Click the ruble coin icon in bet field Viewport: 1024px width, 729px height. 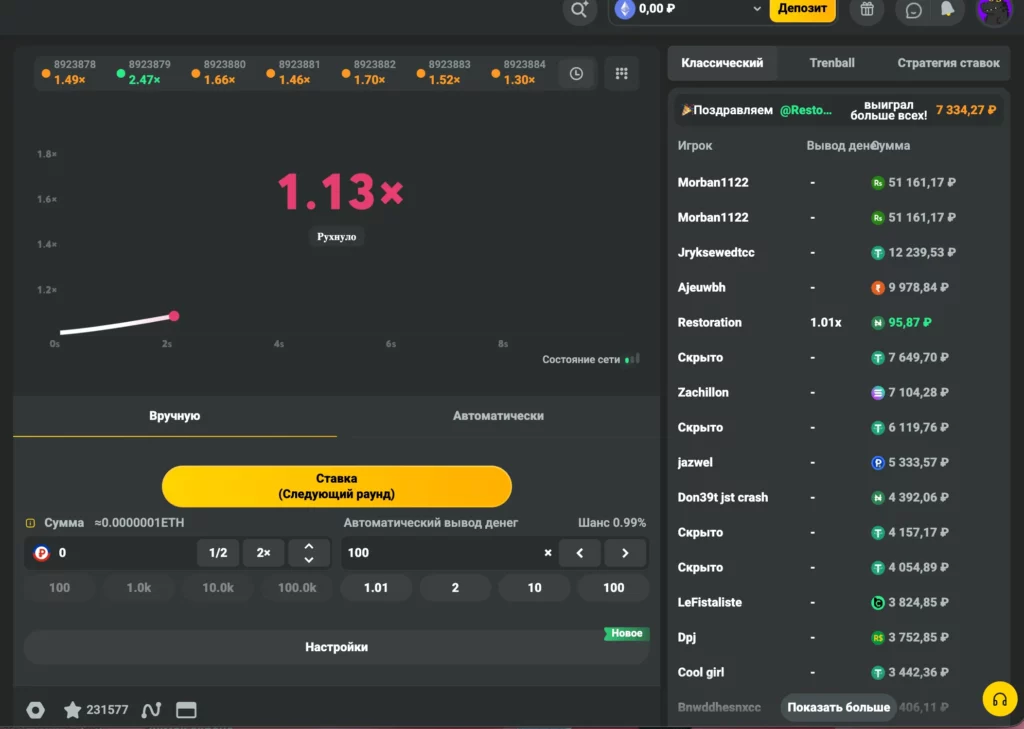pyautogui.click(x=41, y=553)
